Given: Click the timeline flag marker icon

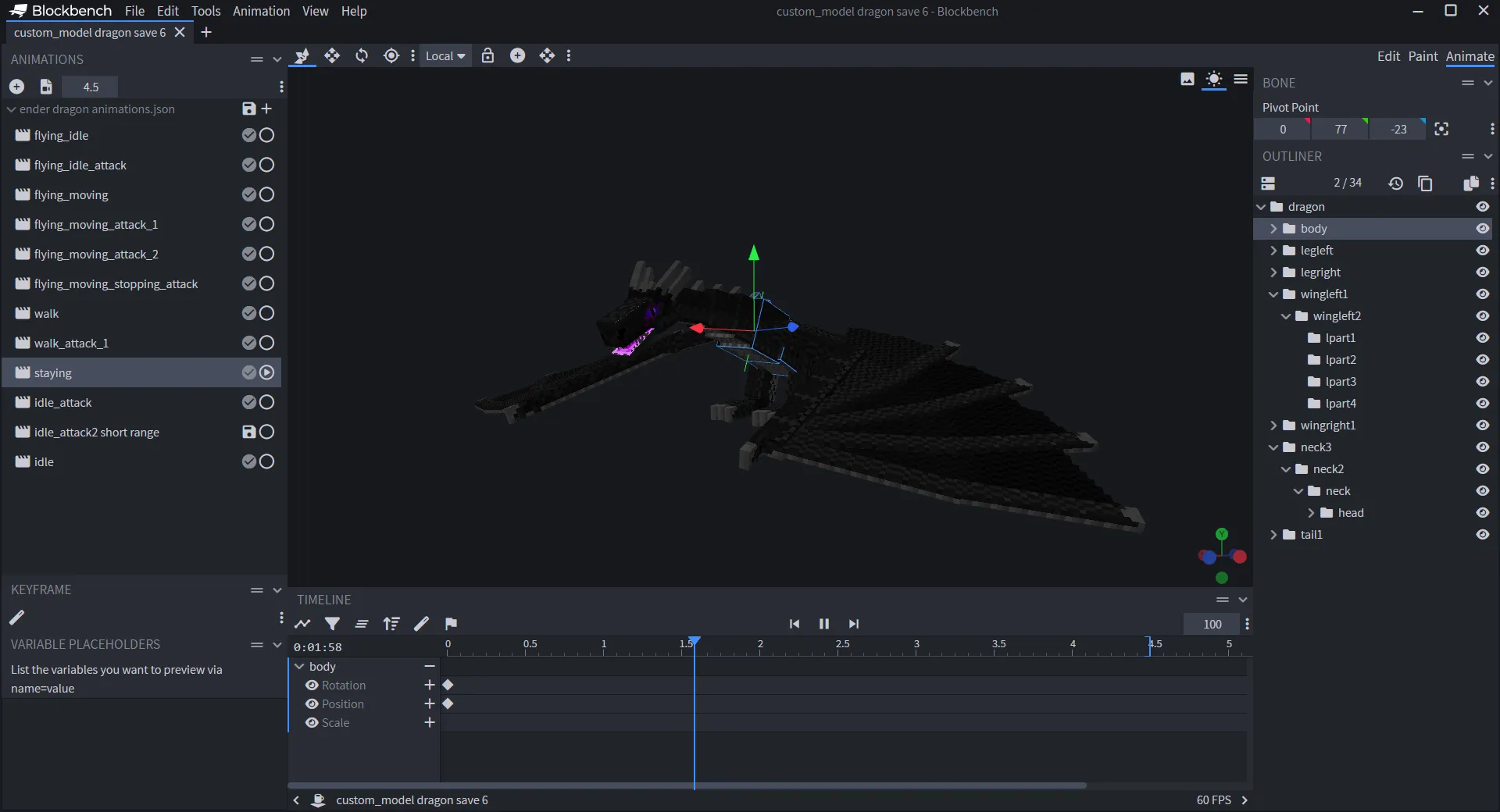Looking at the screenshot, I should click(451, 623).
